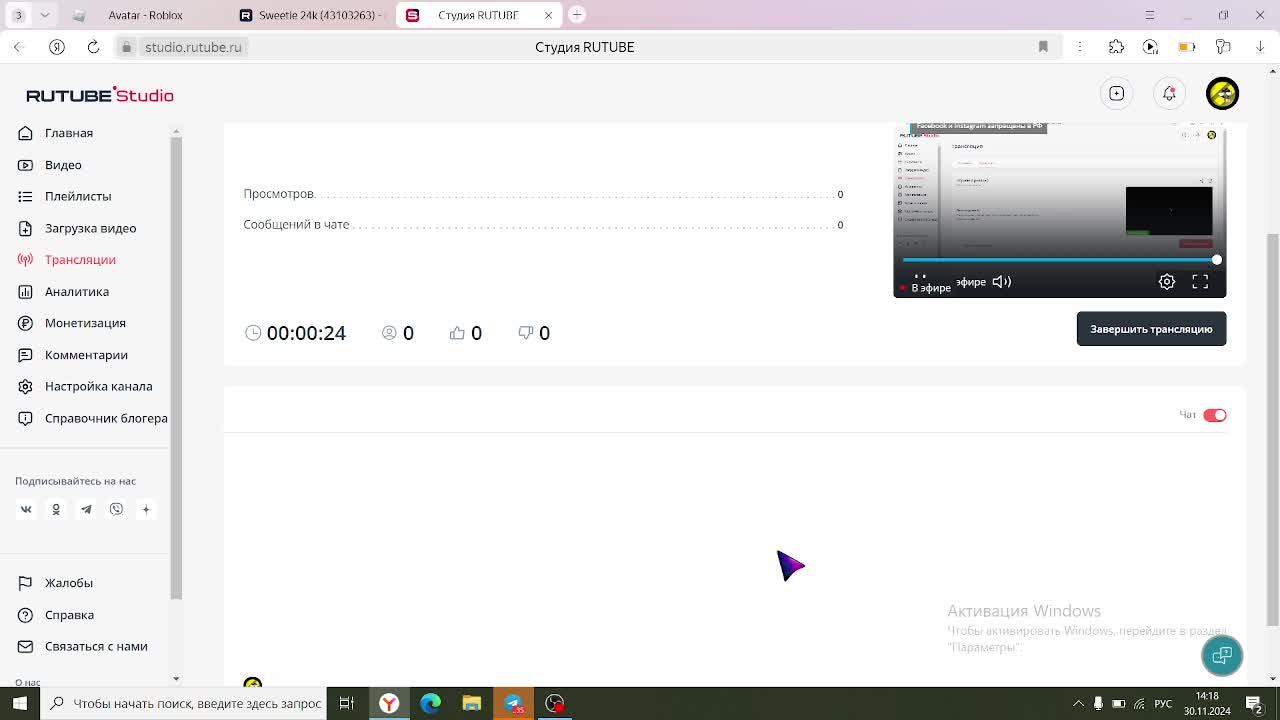Go to the Комментарии section

[86, 355]
